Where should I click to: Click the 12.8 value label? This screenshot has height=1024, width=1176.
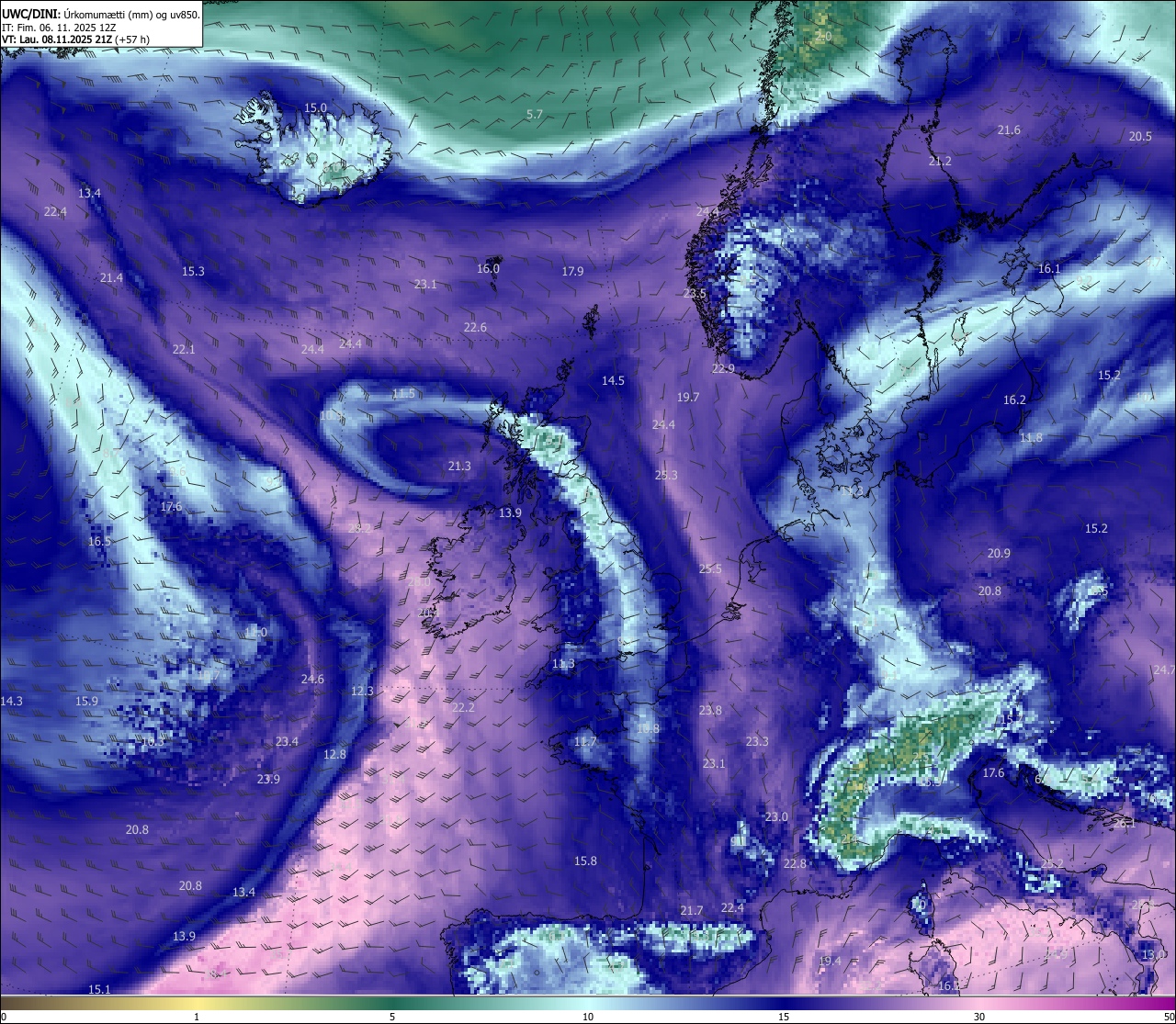click(334, 754)
